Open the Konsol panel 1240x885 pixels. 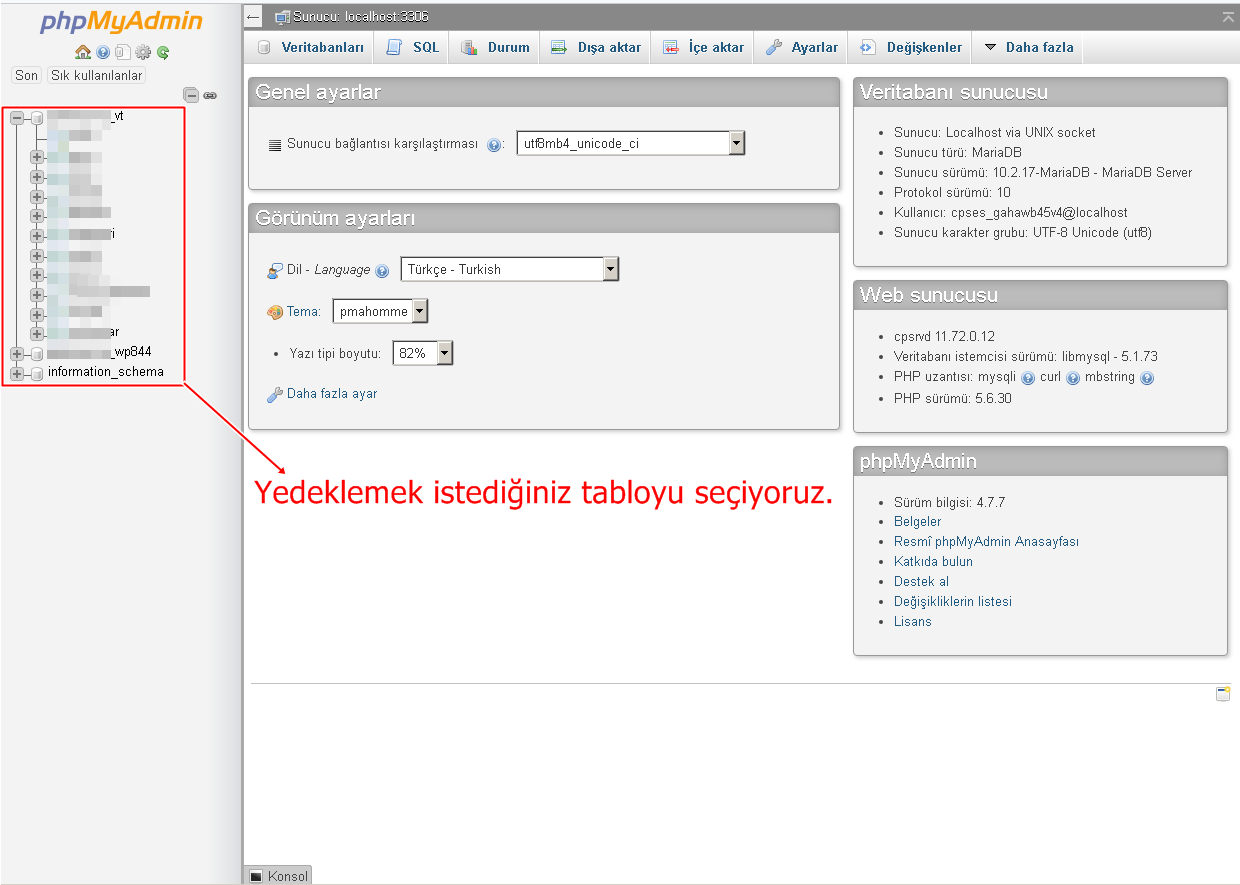(x=278, y=876)
